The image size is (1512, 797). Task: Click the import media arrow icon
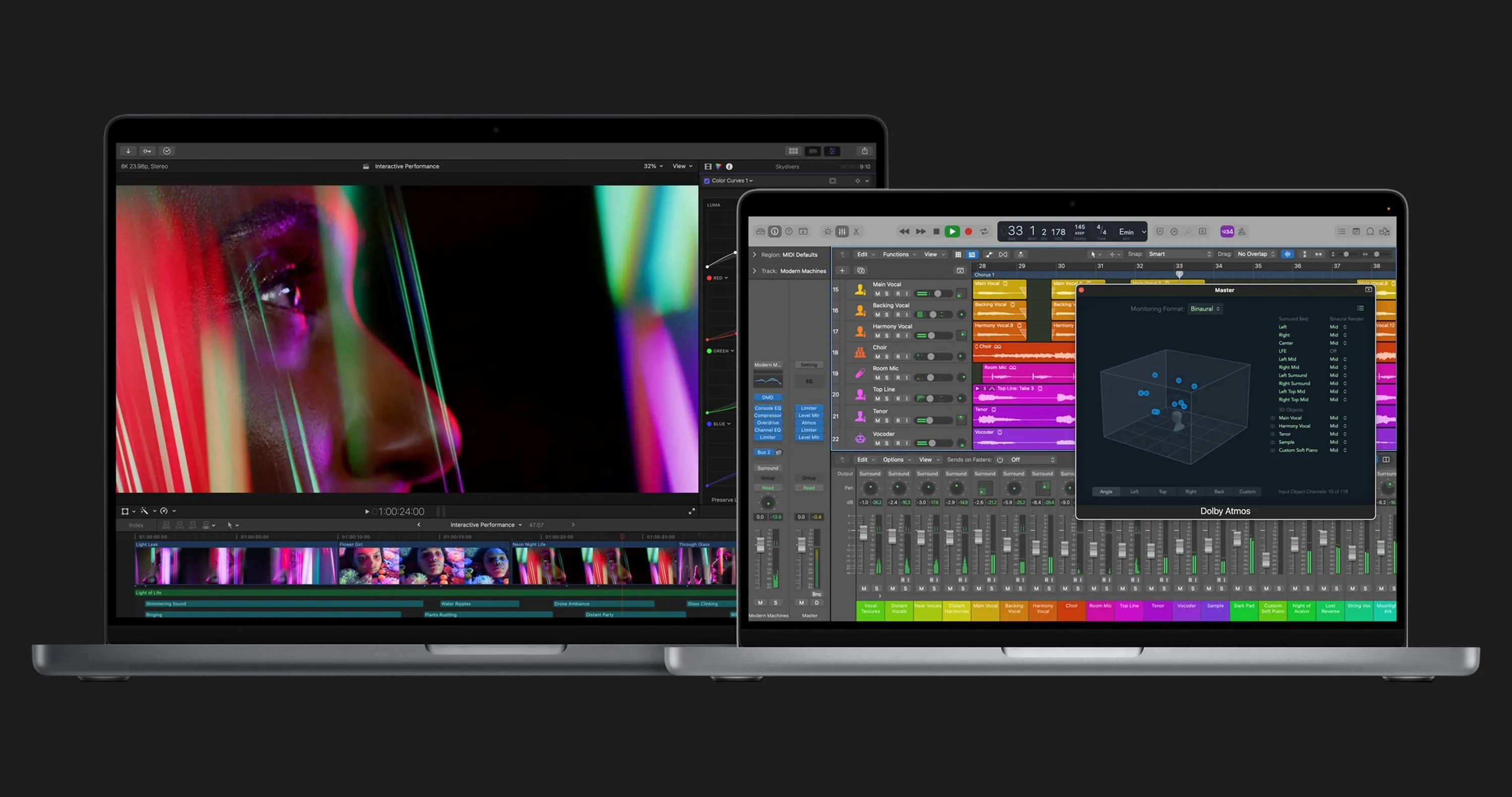128,151
